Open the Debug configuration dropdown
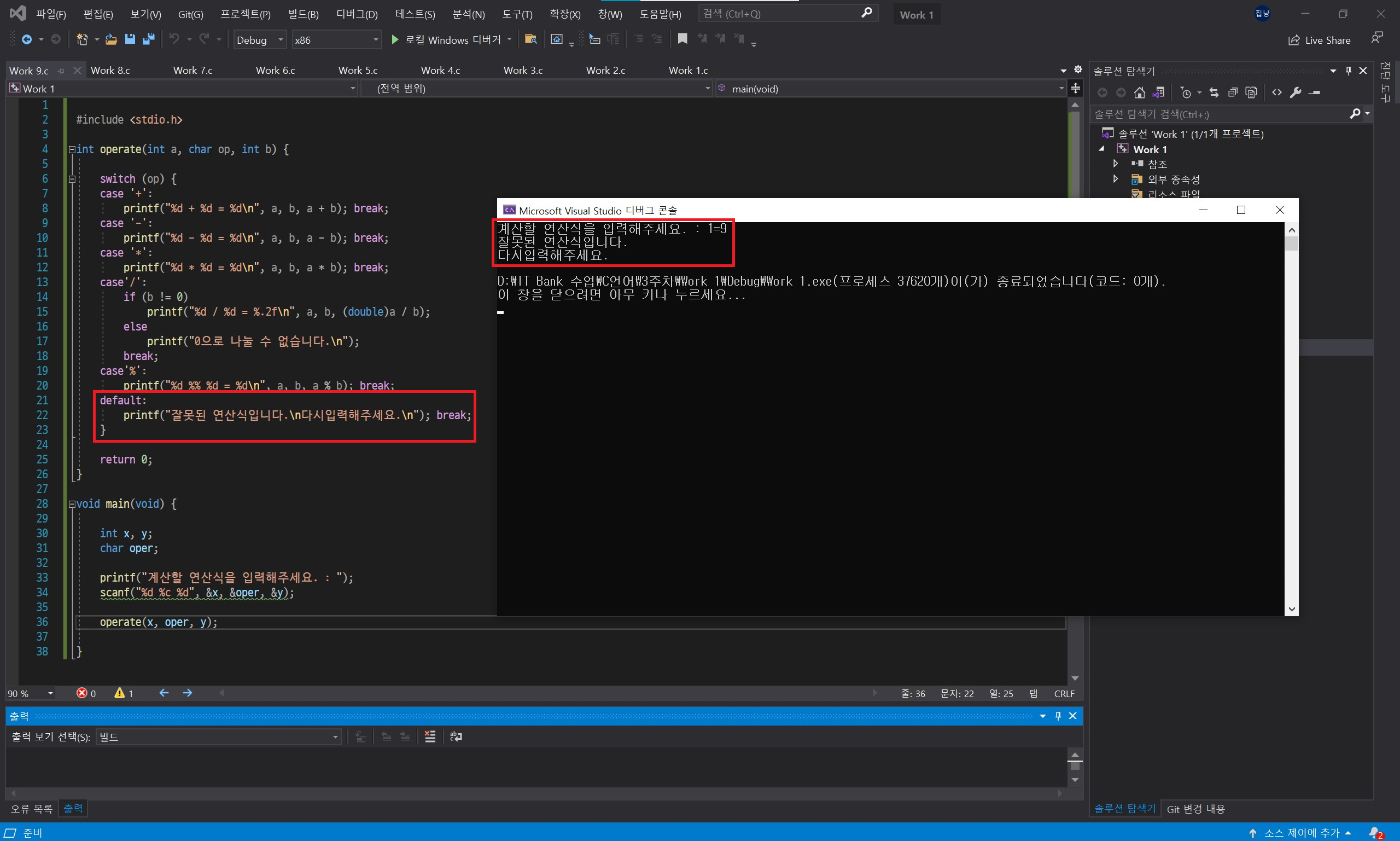1400x841 pixels. pyautogui.click(x=259, y=39)
